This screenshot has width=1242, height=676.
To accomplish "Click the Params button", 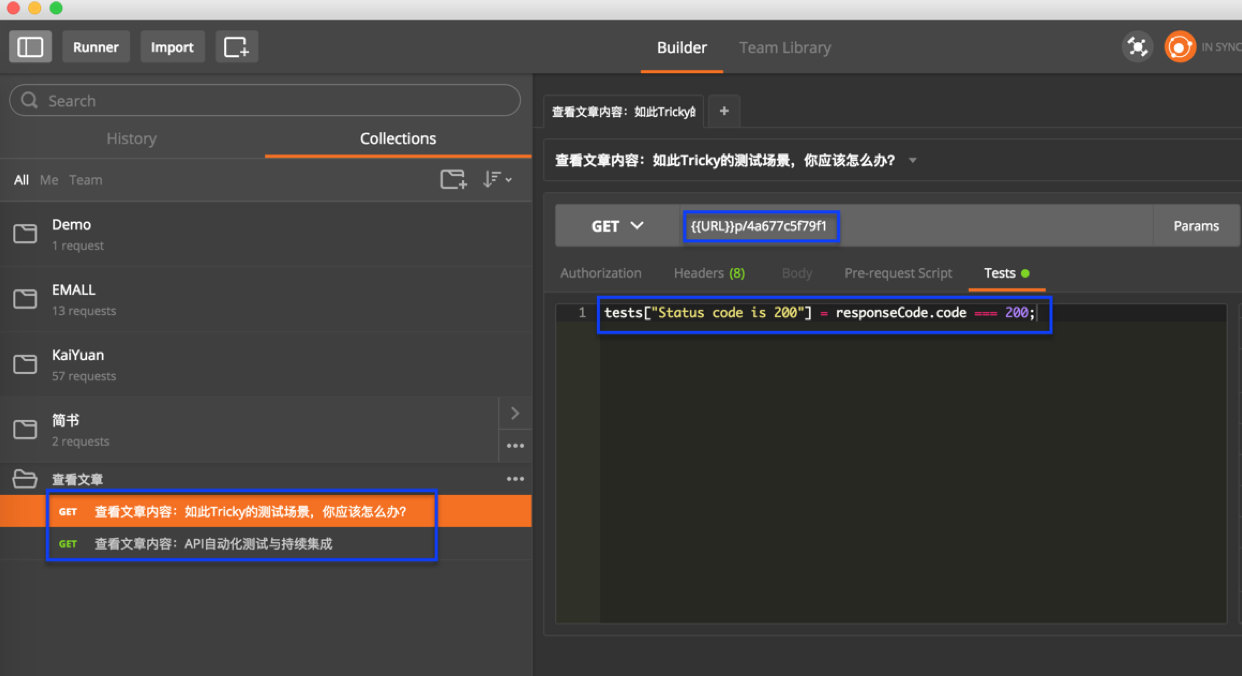I will pos(1196,226).
